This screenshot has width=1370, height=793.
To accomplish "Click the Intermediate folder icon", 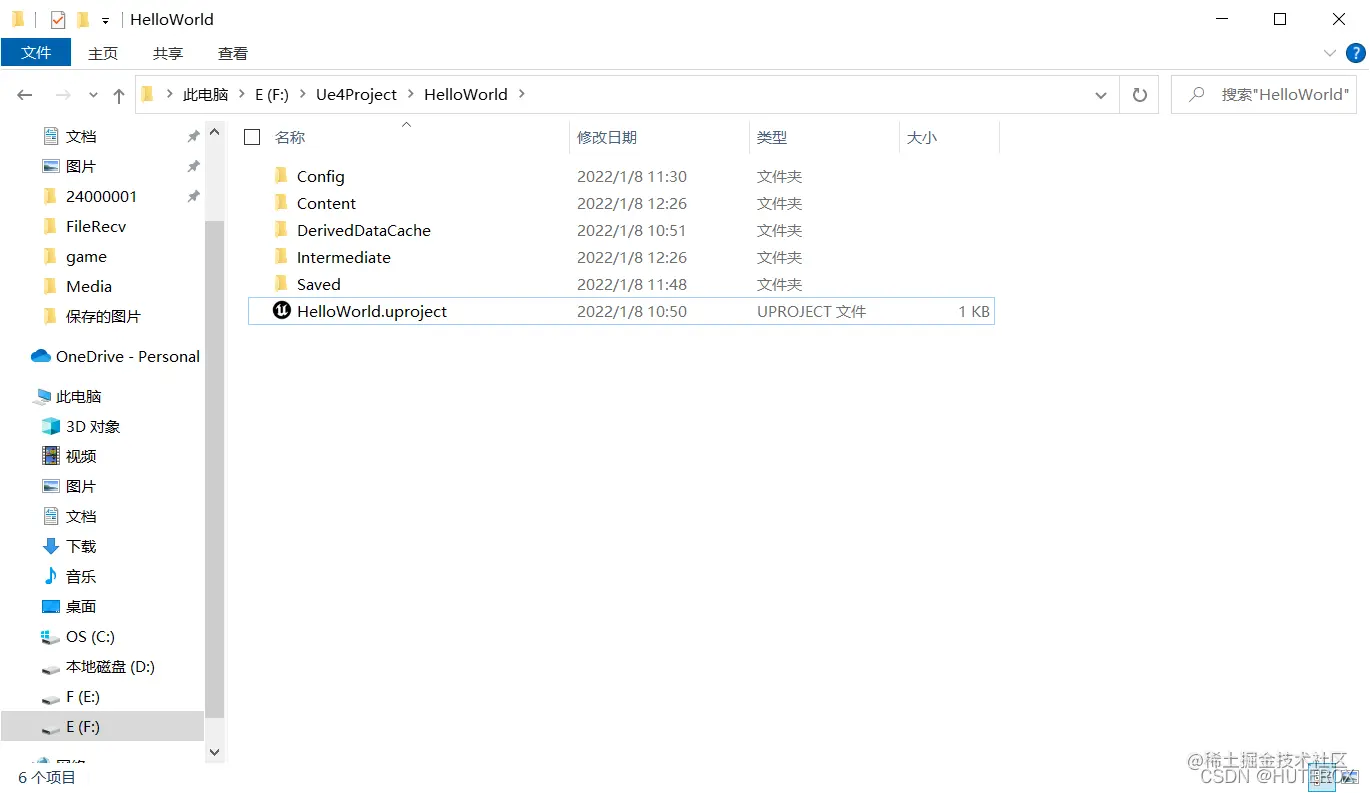I will tap(281, 257).
